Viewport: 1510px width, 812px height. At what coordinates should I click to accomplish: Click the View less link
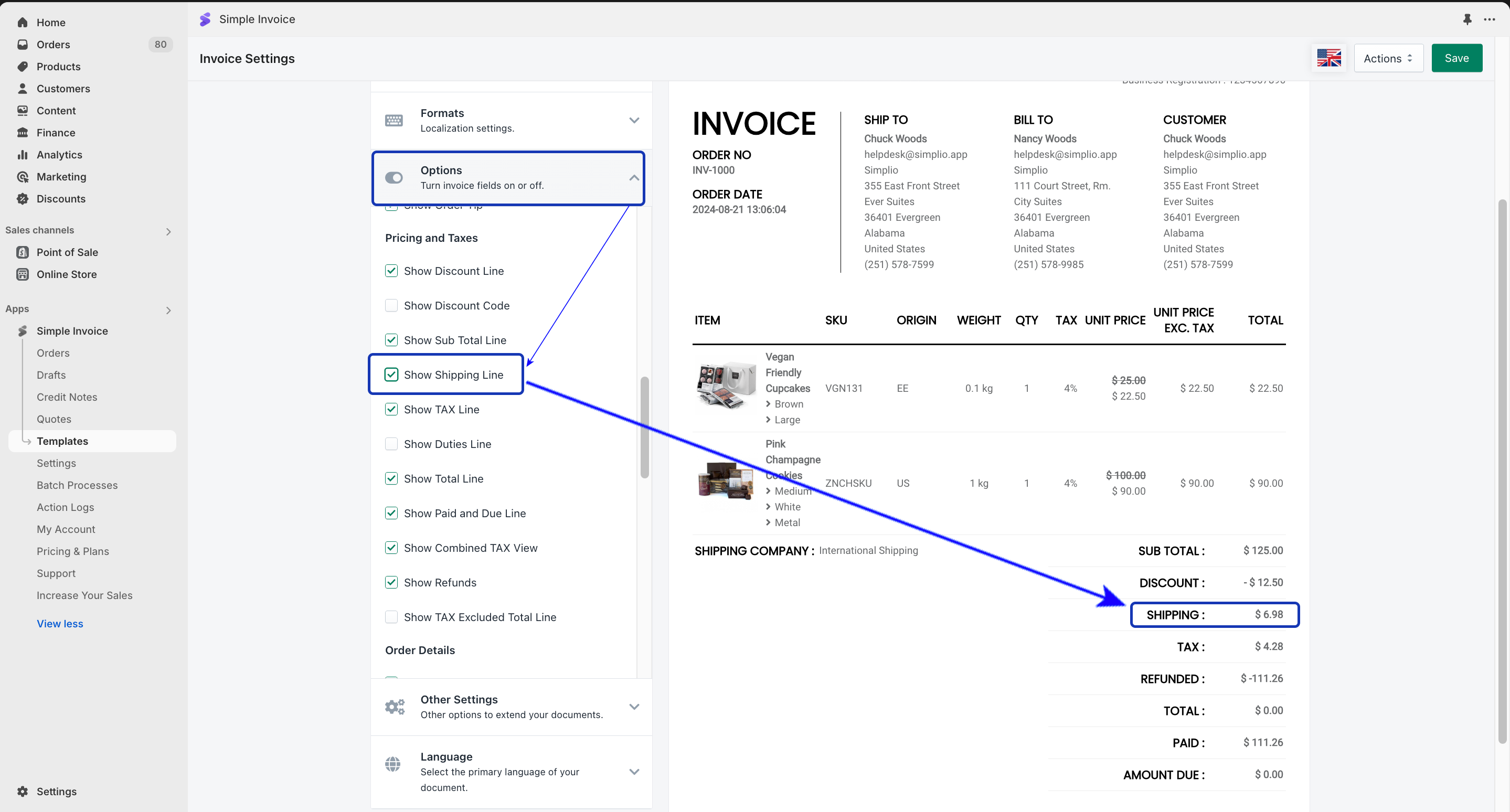click(x=60, y=623)
